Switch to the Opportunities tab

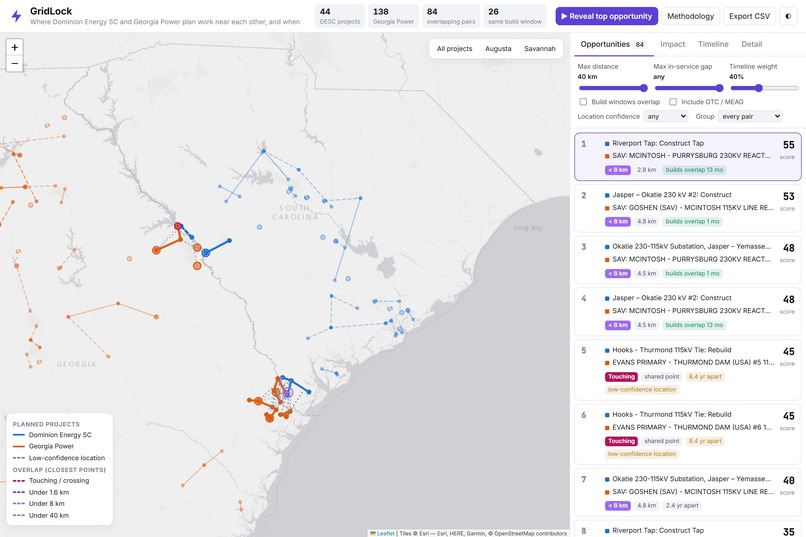[x=612, y=44]
